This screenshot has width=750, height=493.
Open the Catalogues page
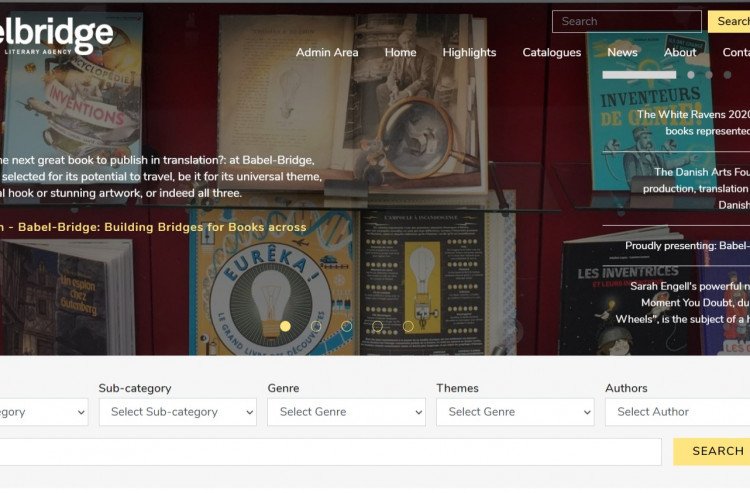551,53
